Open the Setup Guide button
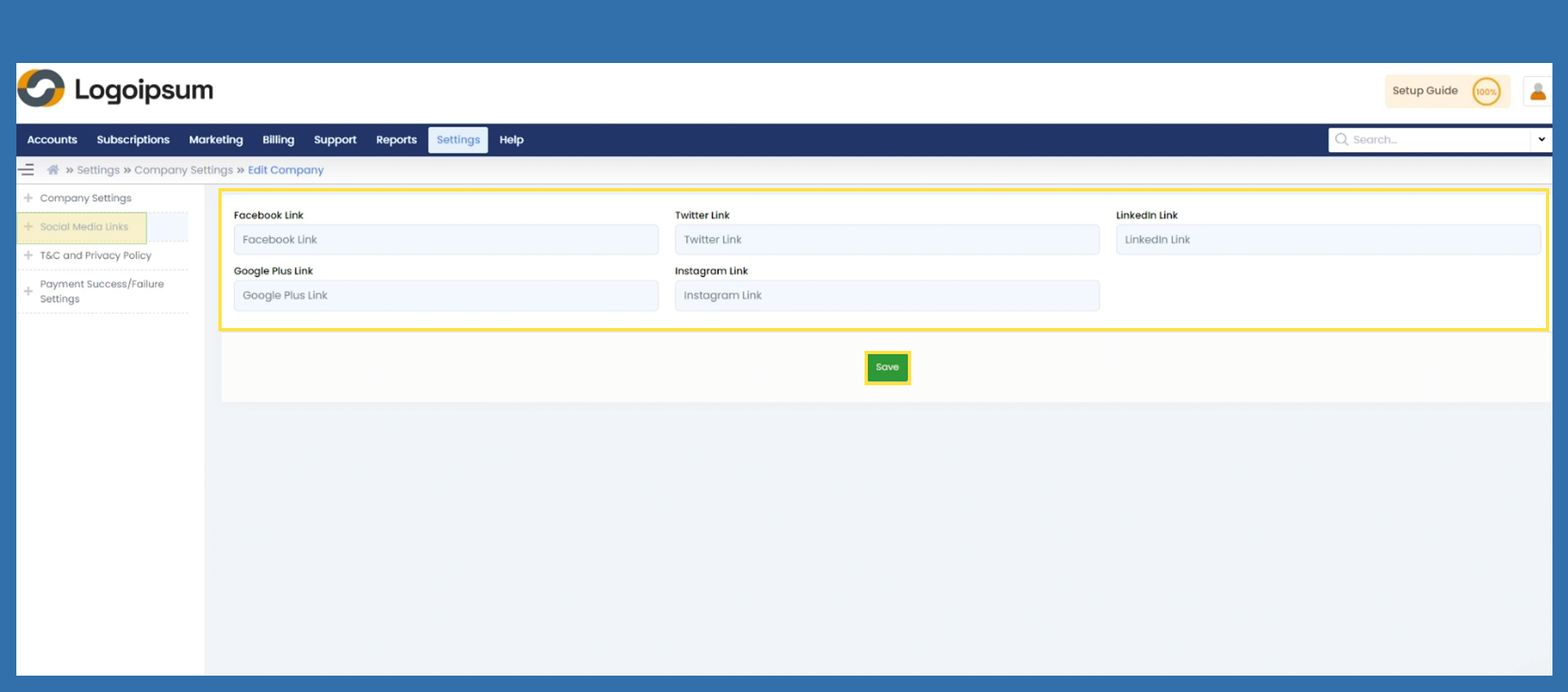1568x692 pixels. 1425,91
